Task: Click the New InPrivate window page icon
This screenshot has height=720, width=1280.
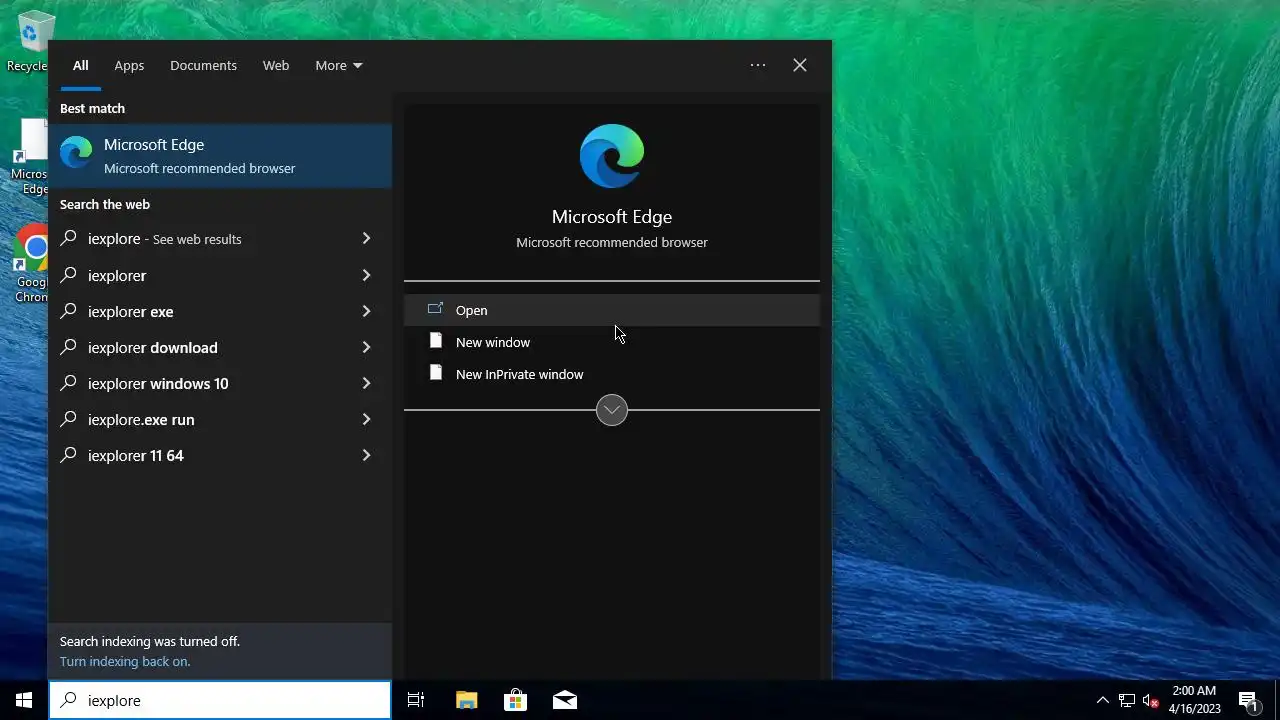Action: (435, 373)
